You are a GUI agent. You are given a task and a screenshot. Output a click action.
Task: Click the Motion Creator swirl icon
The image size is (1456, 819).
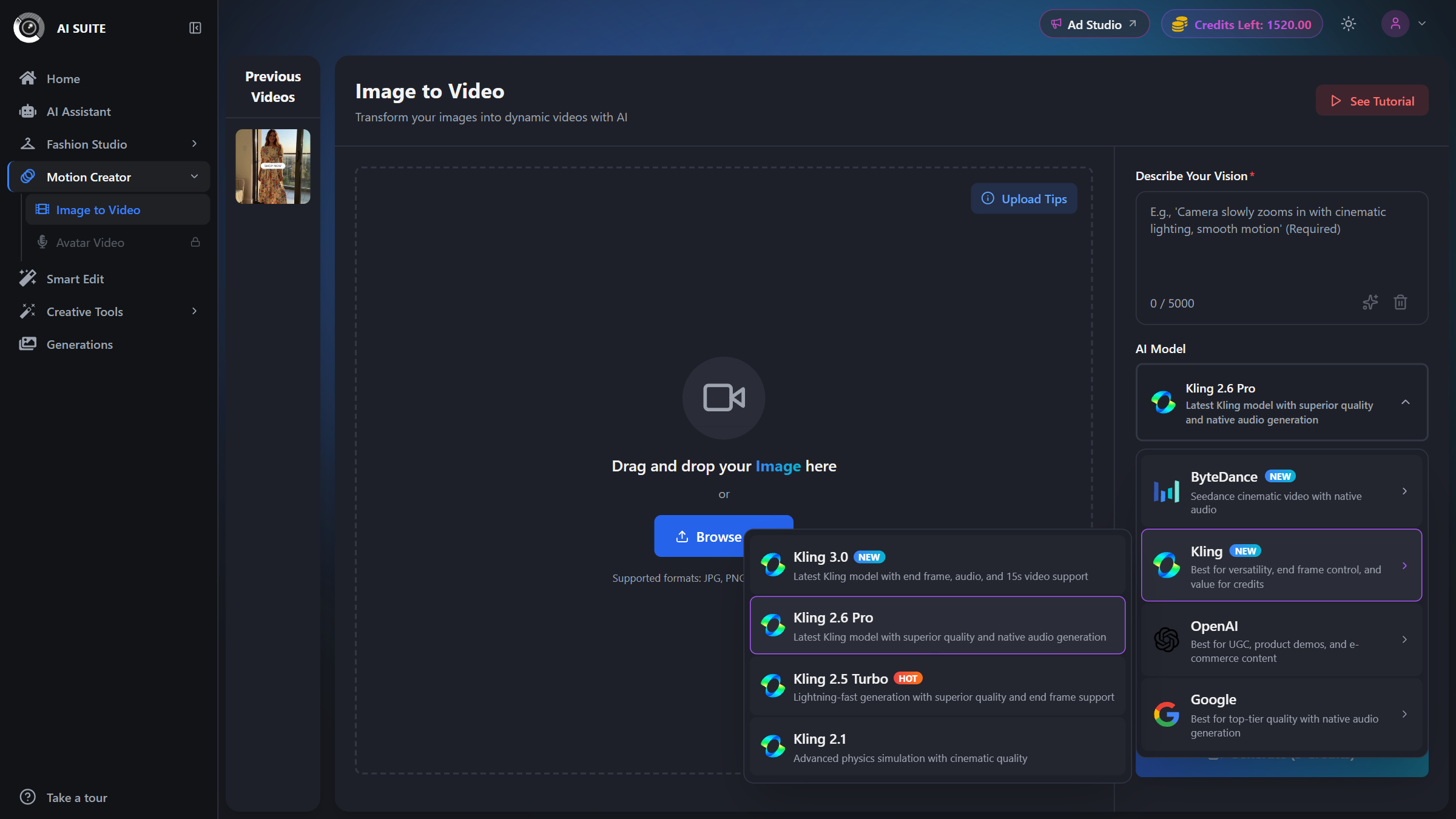point(28,177)
